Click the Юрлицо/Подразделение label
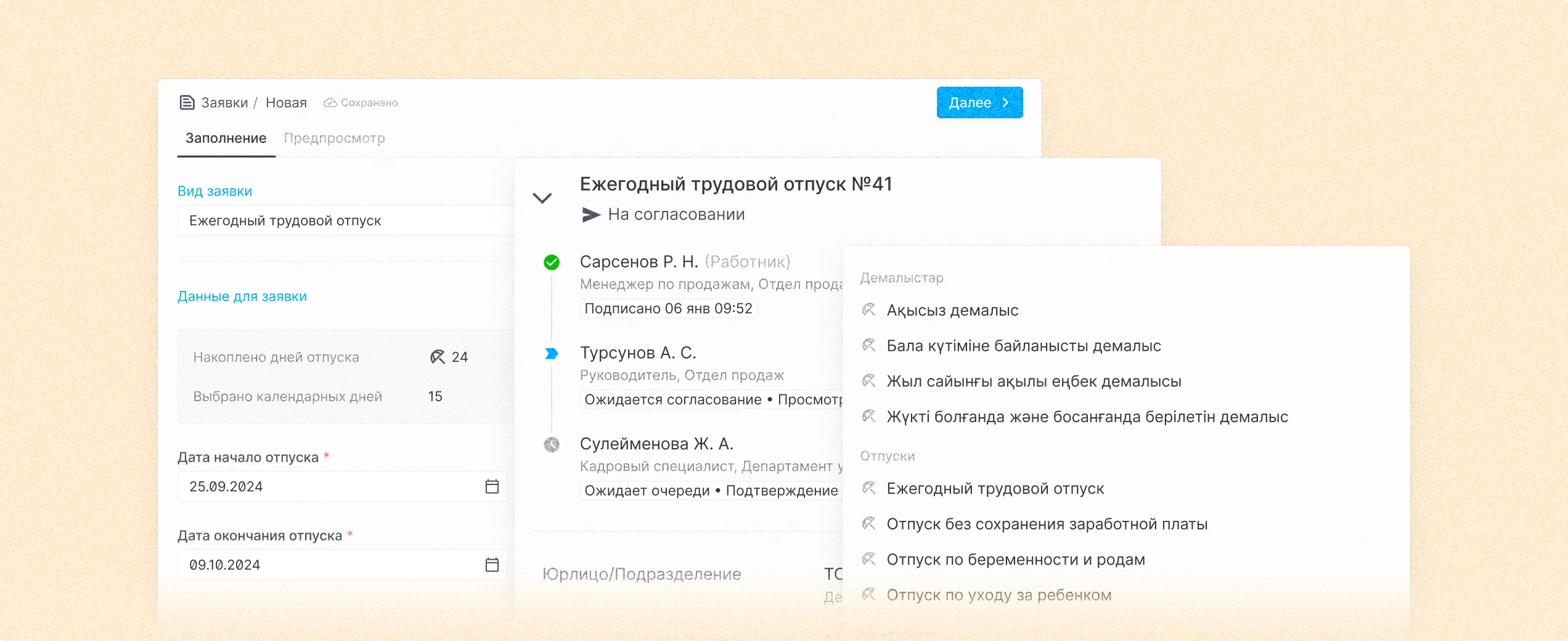The image size is (1568, 641). point(642,574)
